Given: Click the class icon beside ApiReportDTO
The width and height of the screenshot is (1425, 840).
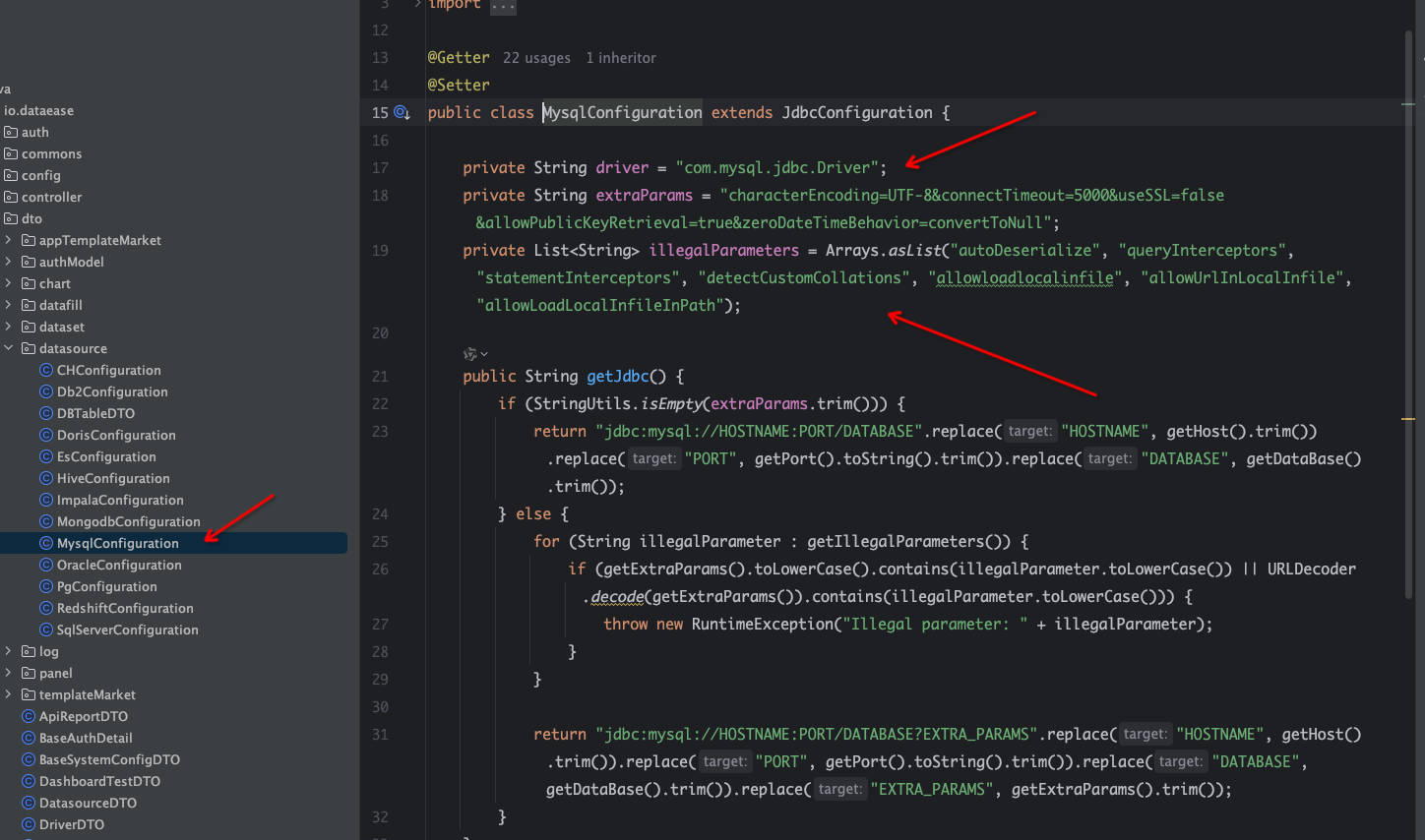Looking at the screenshot, I should click(29, 717).
